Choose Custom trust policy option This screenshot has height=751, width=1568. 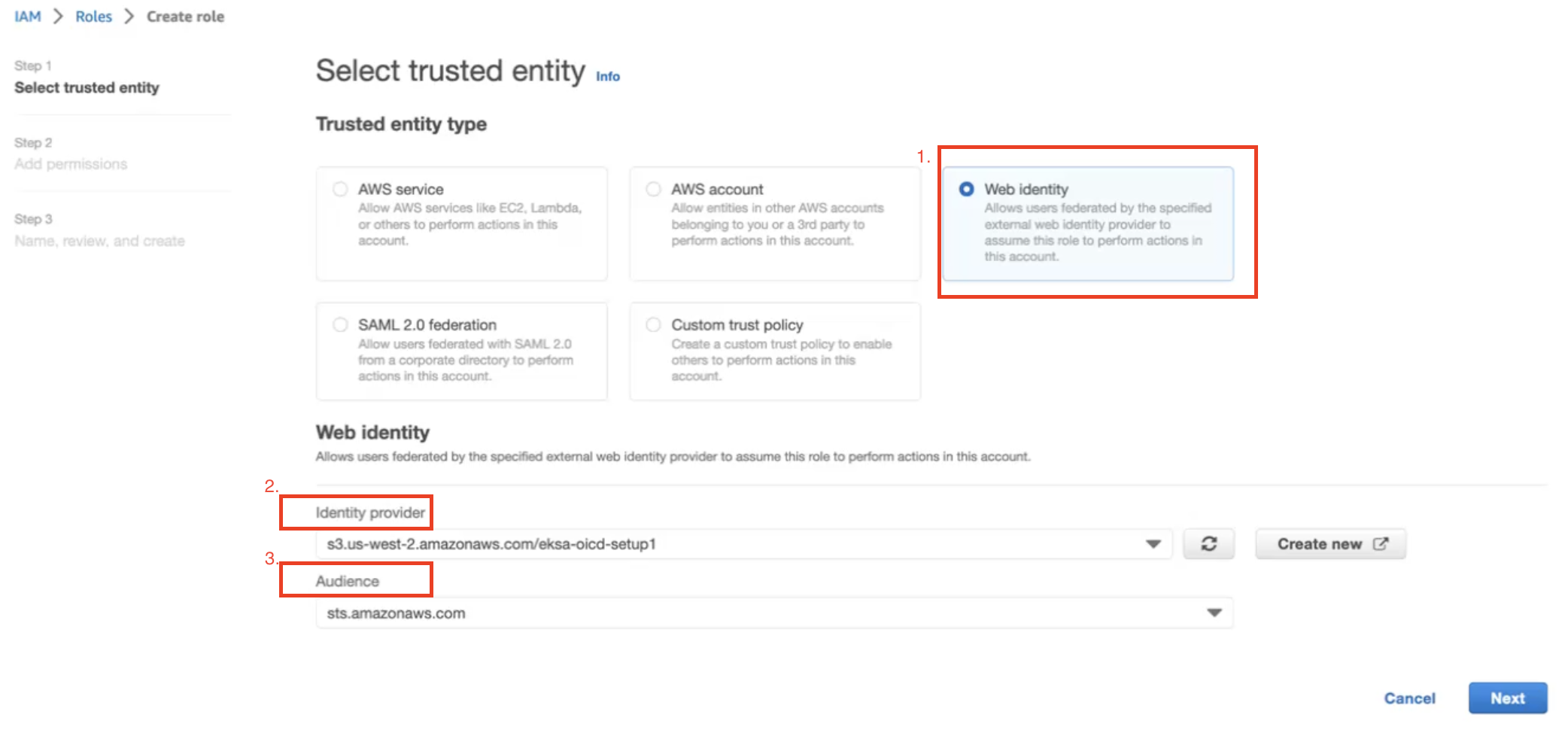653,324
